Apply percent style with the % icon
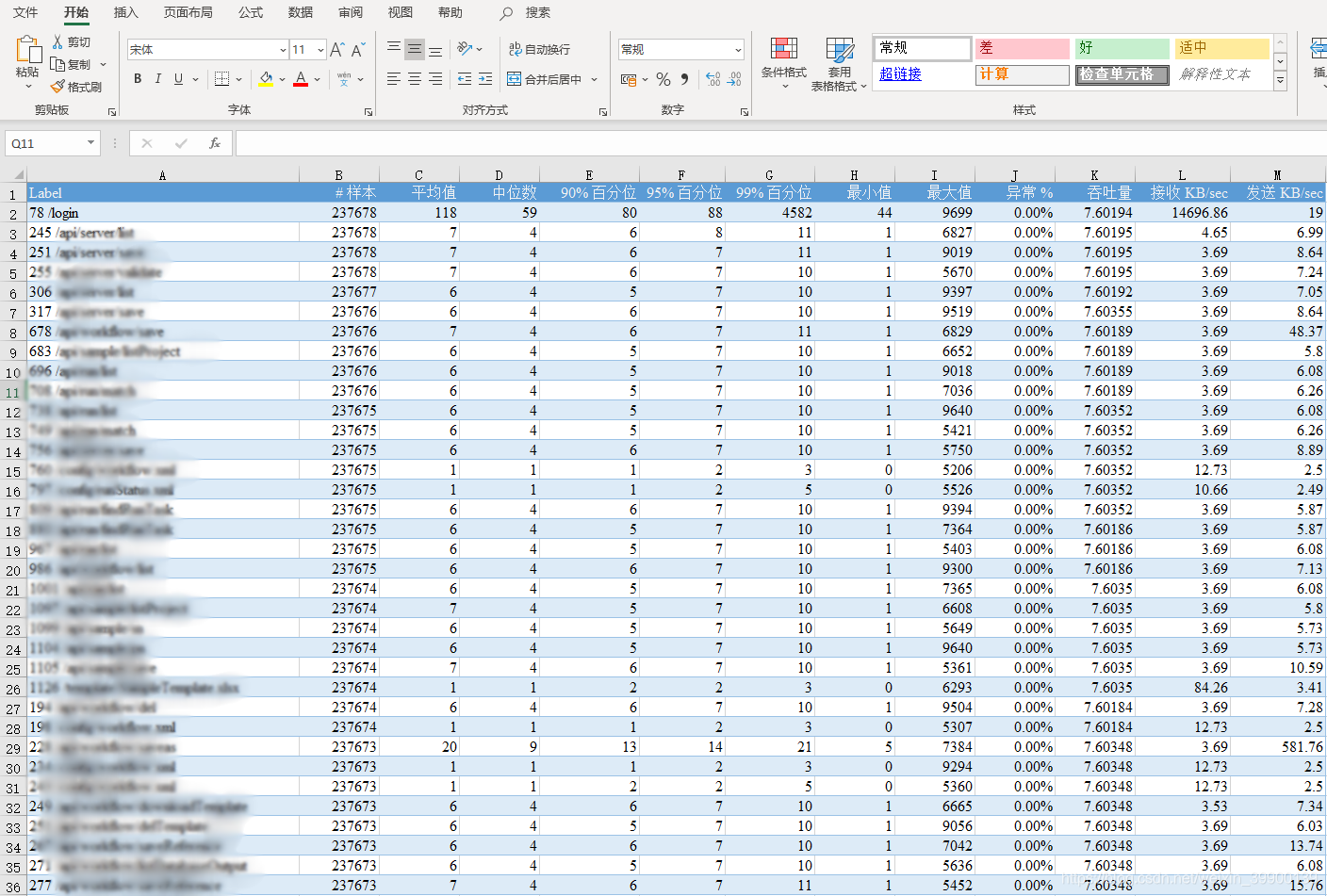The height and width of the screenshot is (896, 1327). pyautogui.click(x=663, y=80)
